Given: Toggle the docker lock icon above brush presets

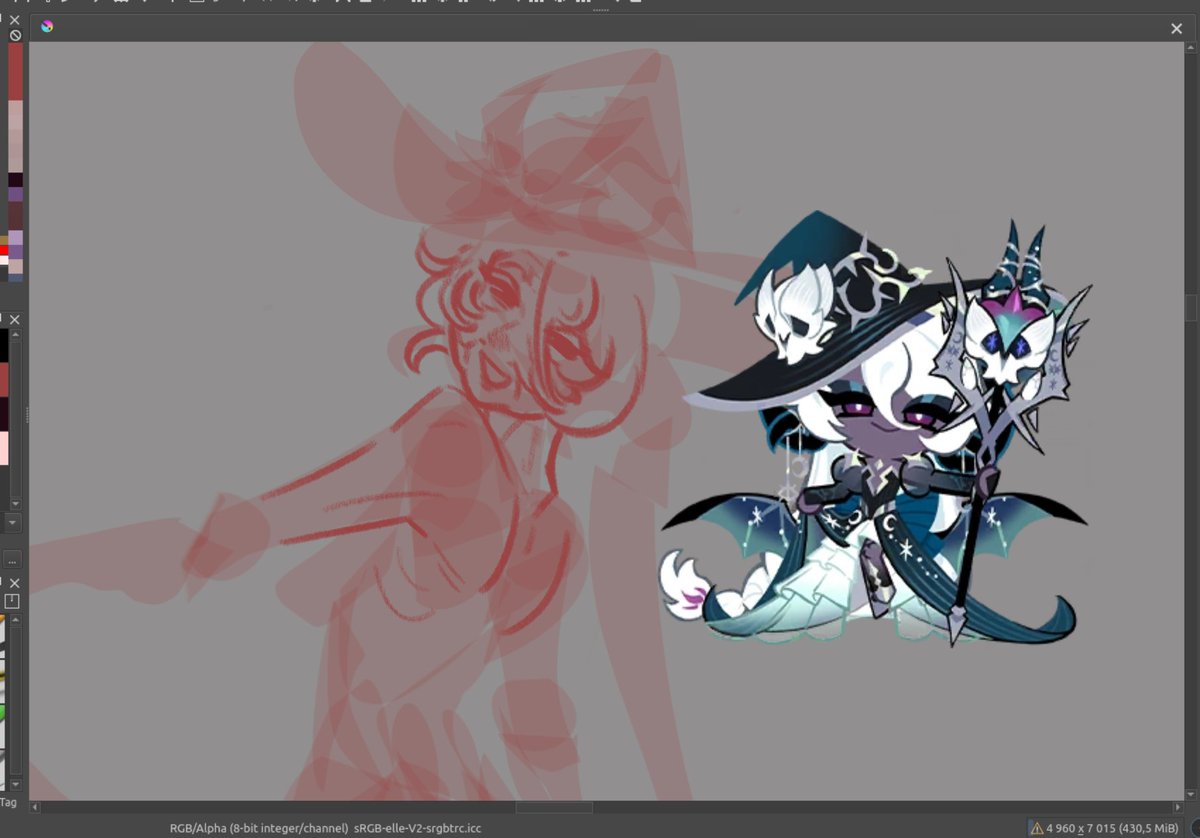Looking at the screenshot, I should coord(13,601).
